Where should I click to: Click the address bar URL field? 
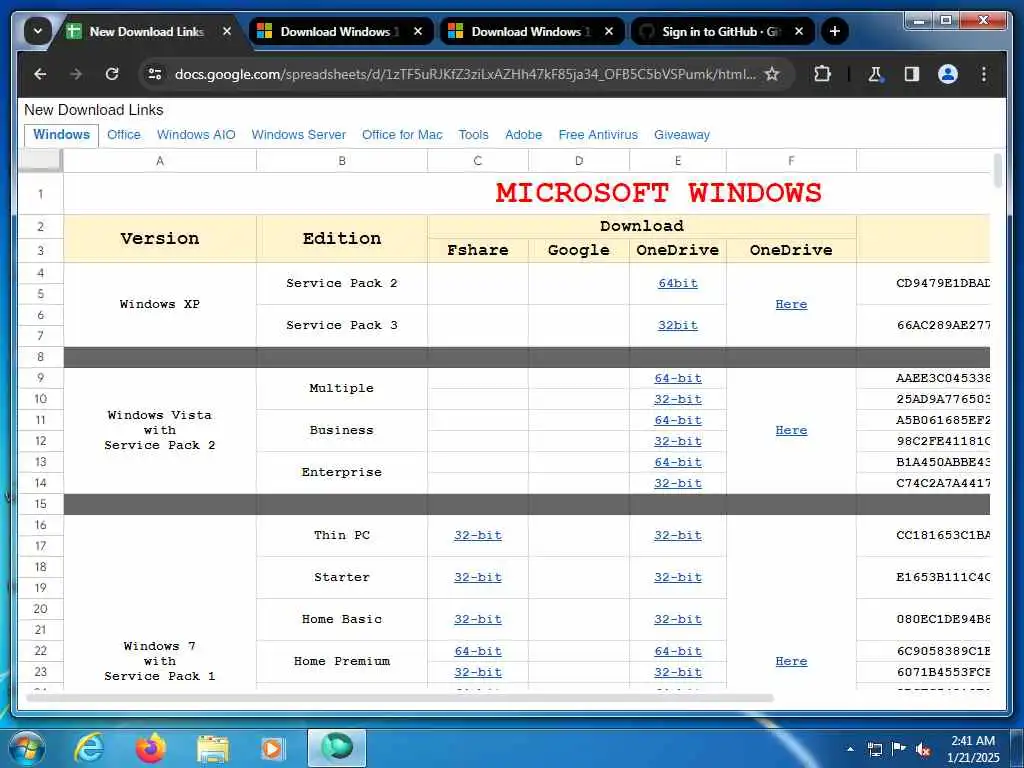(464, 74)
